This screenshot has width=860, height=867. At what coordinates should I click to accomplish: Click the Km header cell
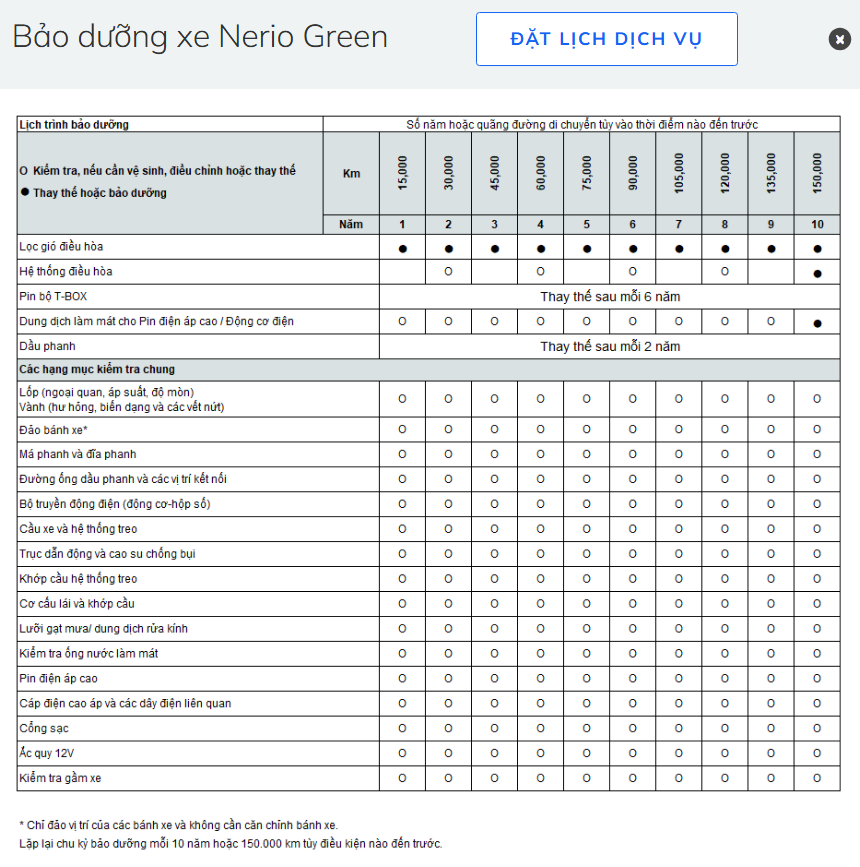click(351, 173)
